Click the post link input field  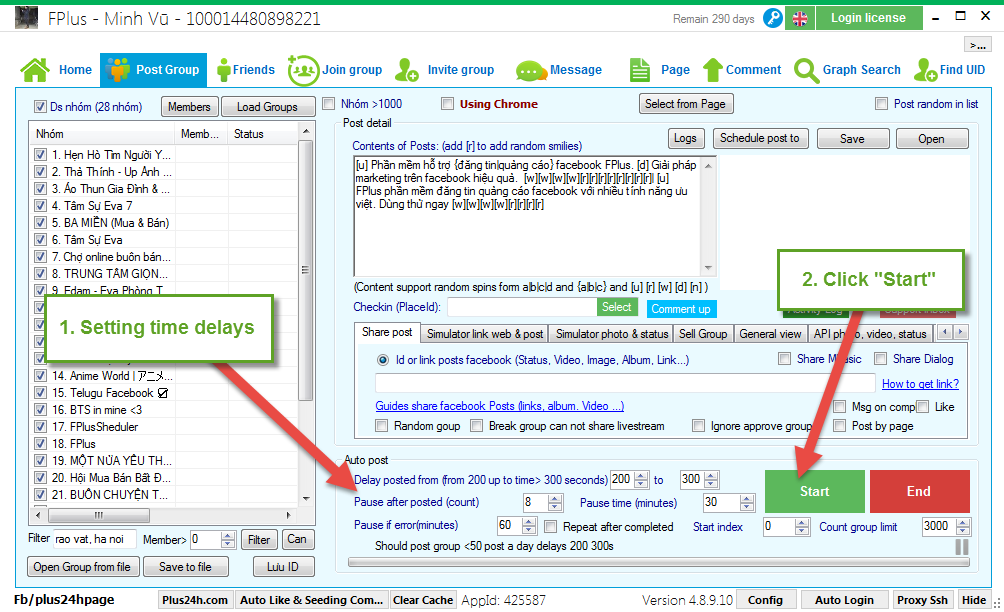(625, 383)
